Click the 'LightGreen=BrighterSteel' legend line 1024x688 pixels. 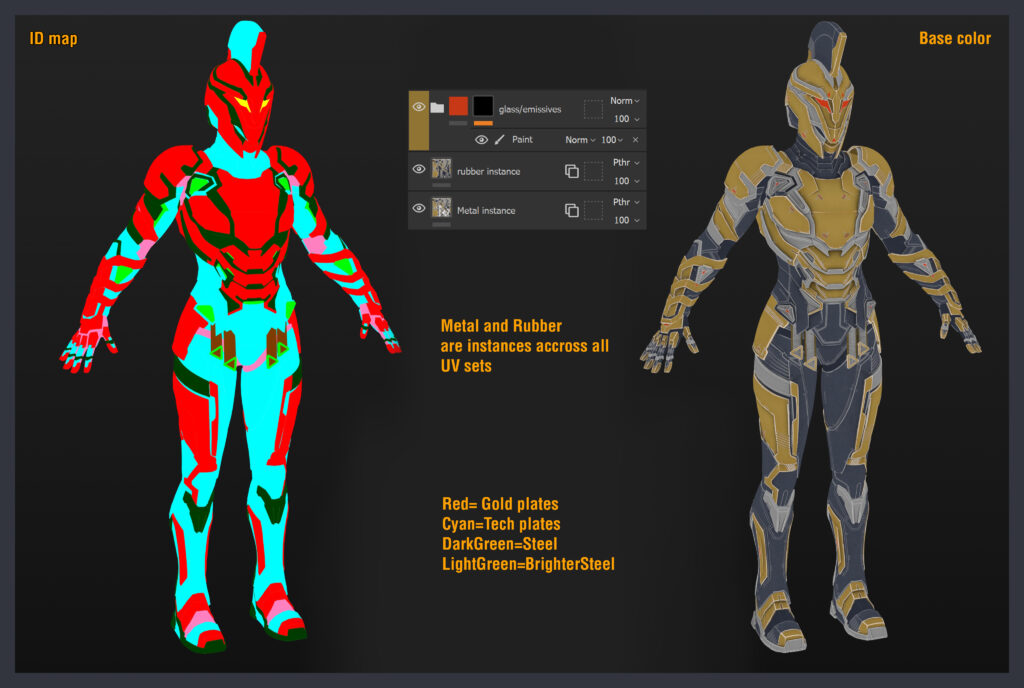click(x=528, y=564)
